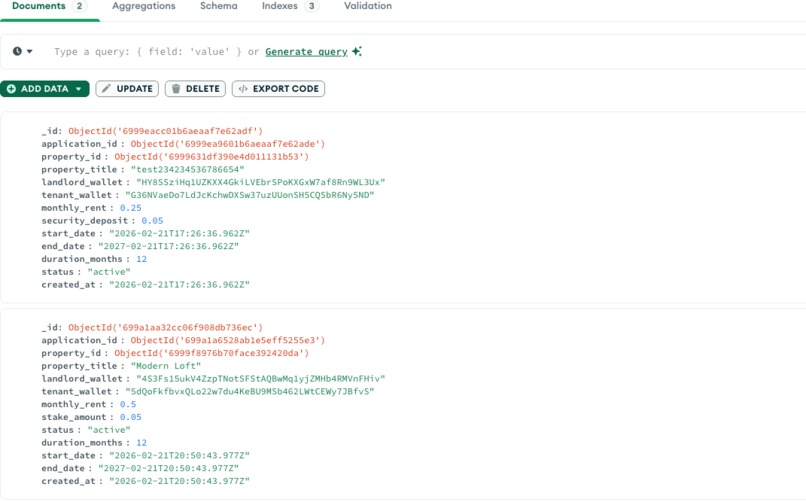
Task: Click the code brackets icon on EXPORT CODE
Action: [243, 89]
